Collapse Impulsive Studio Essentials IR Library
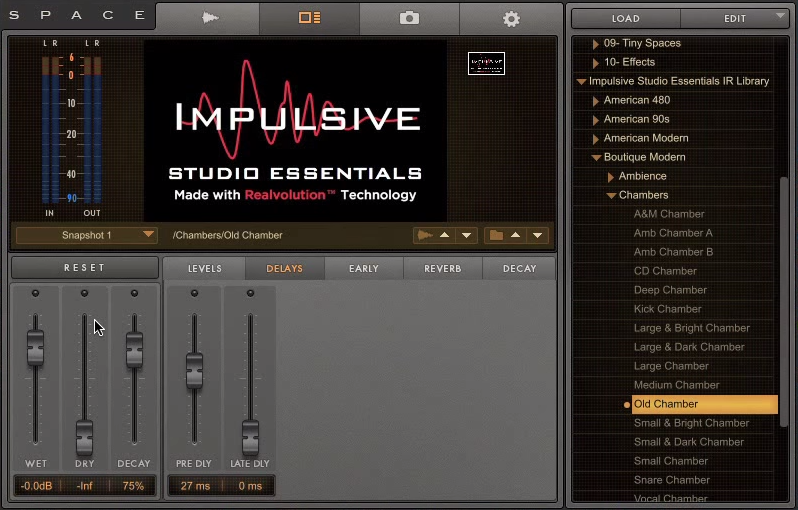798x510 pixels. [x=581, y=81]
